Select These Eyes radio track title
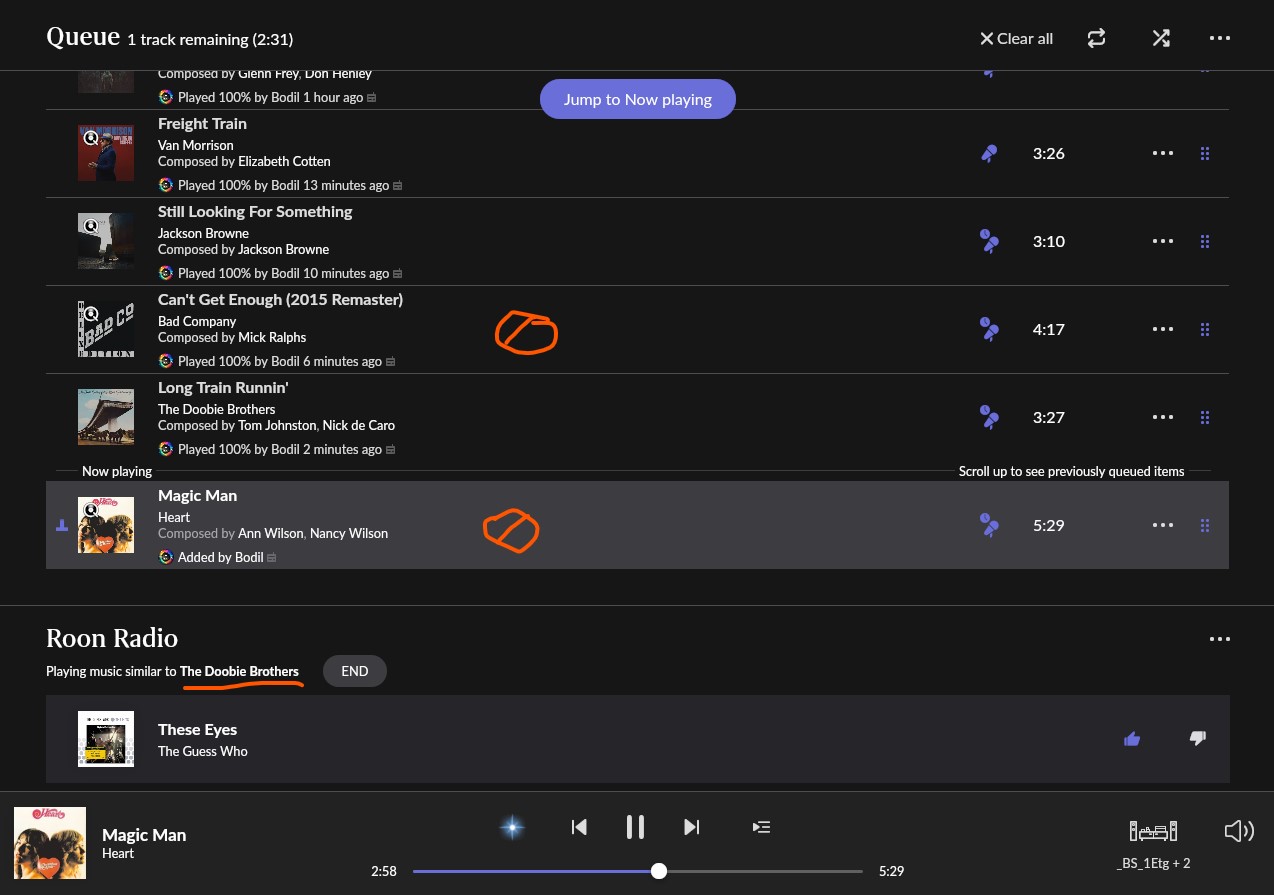This screenshot has height=895, width=1274. pyautogui.click(x=198, y=730)
